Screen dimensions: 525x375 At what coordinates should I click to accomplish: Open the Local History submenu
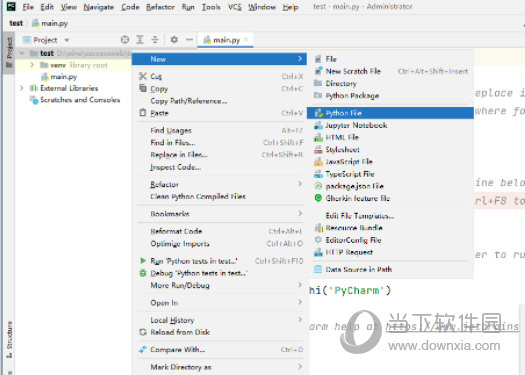click(x=220, y=320)
